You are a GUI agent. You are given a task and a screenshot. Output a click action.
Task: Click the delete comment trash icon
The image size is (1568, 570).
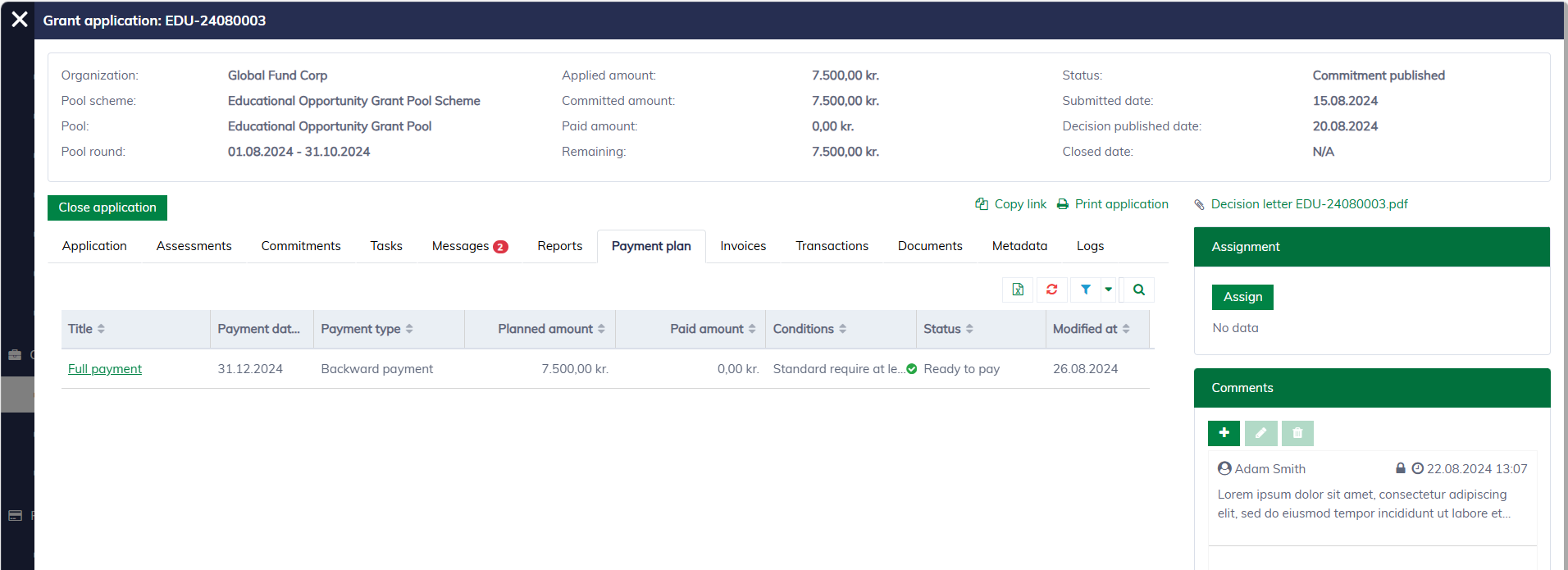[1297, 433]
